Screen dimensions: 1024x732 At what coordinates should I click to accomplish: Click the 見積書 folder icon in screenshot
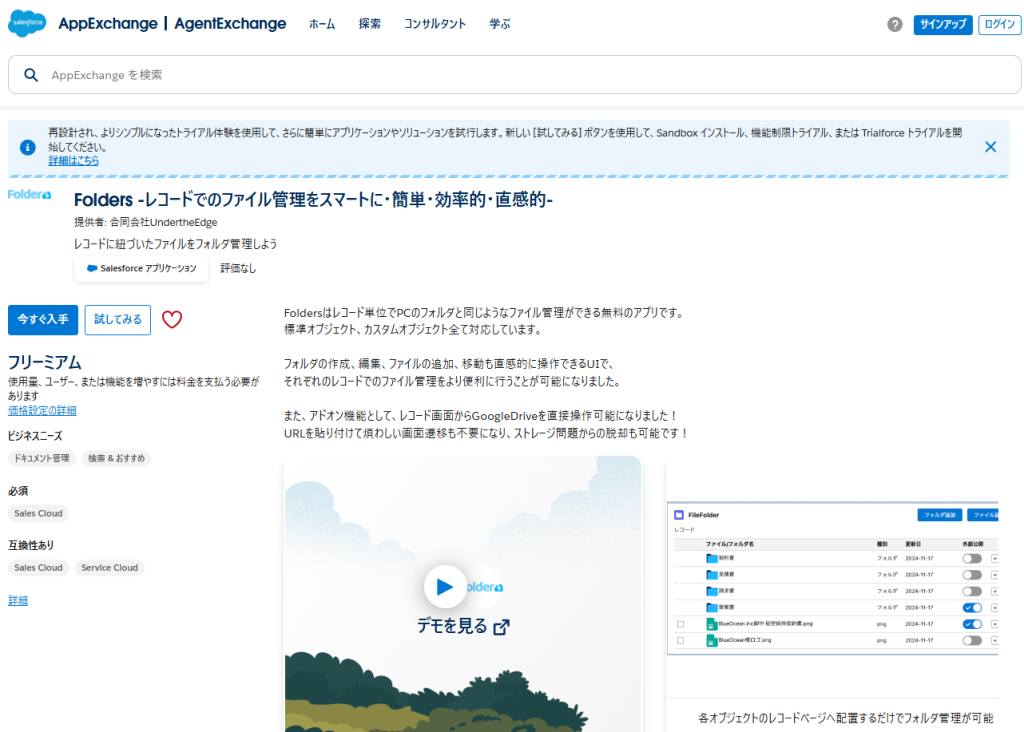711,575
